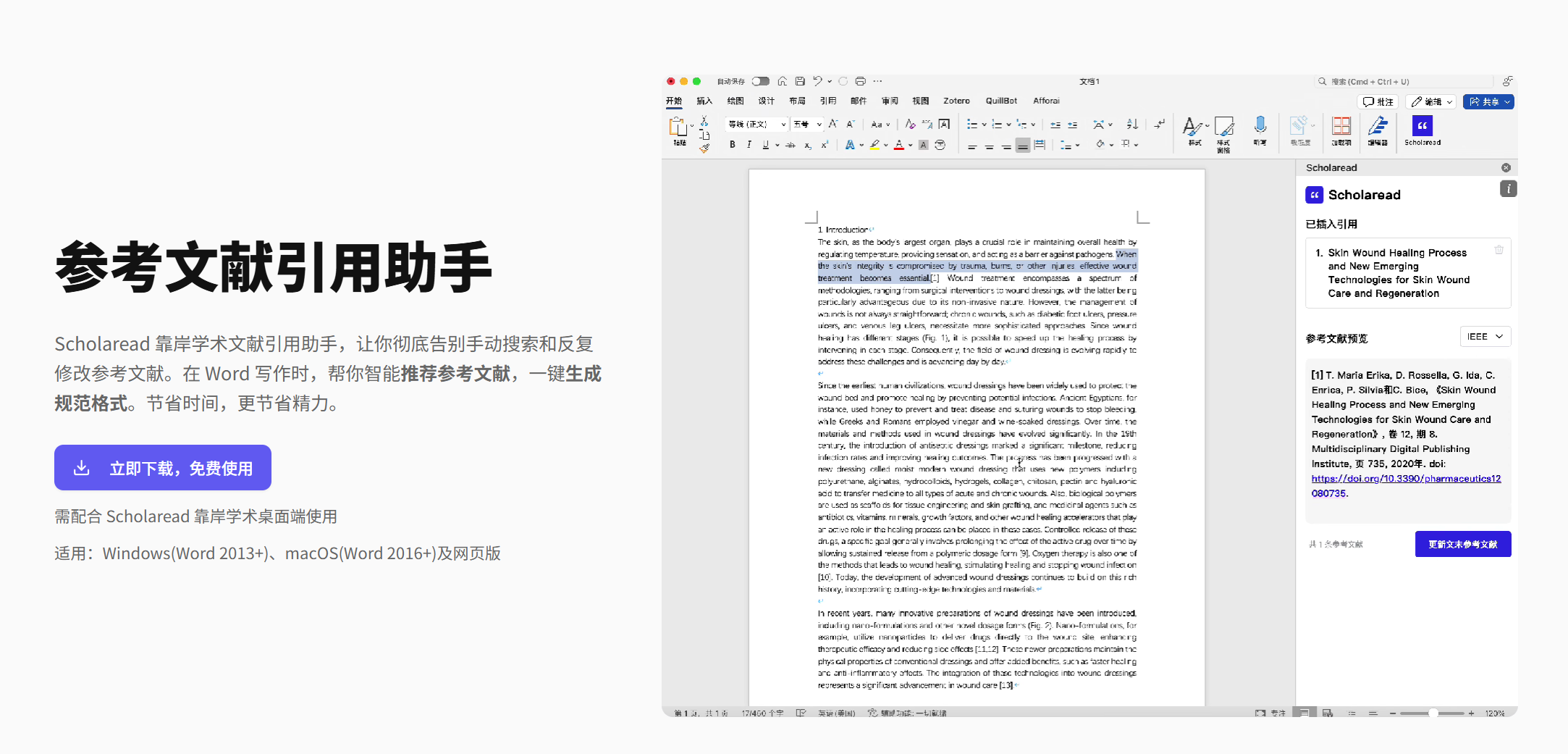Viewport: 1568px width, 754px height.
Task: Open the Editing (编辑) mode dropdown
Action: (1432, 102)
